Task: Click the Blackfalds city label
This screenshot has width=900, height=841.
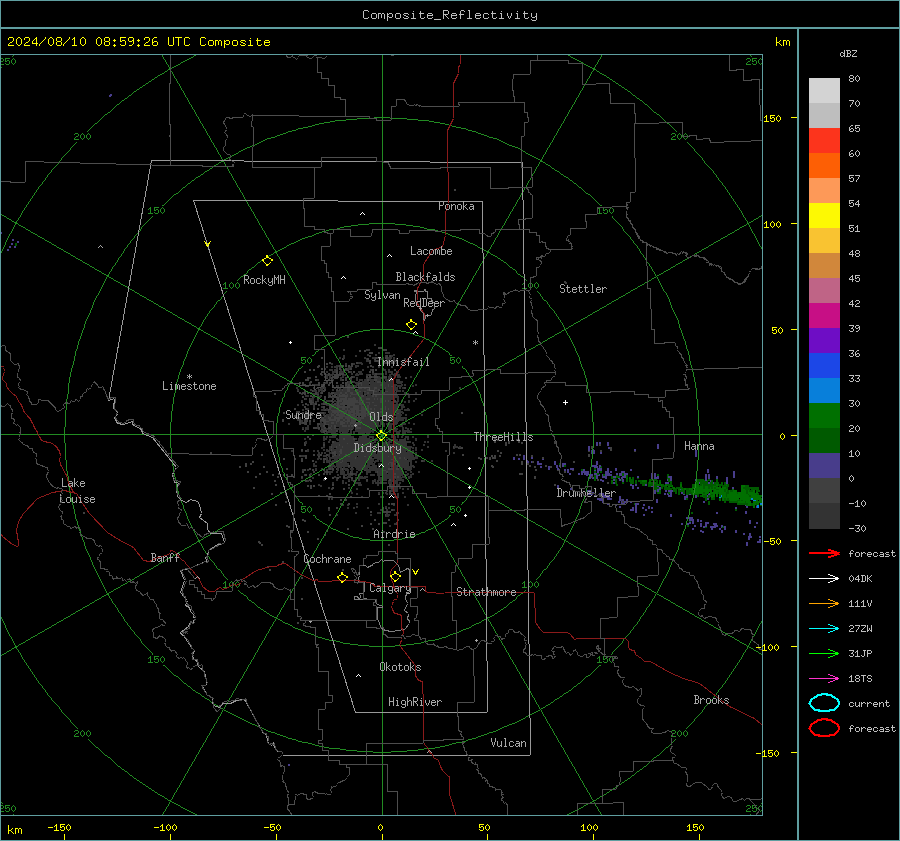Action: pyautogui.click(x=425, y=277)
